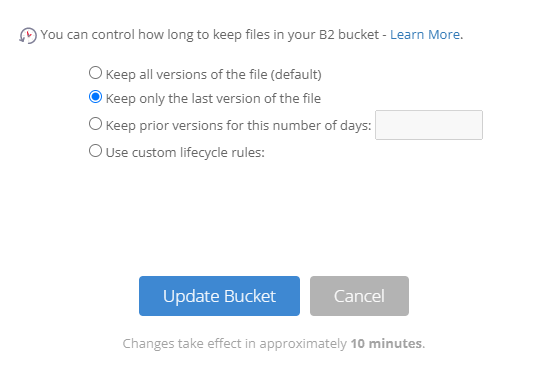This screenshot has width=558, height=379.
Task: Select Keep only the last version radio
Action: [x=95, y=97]
